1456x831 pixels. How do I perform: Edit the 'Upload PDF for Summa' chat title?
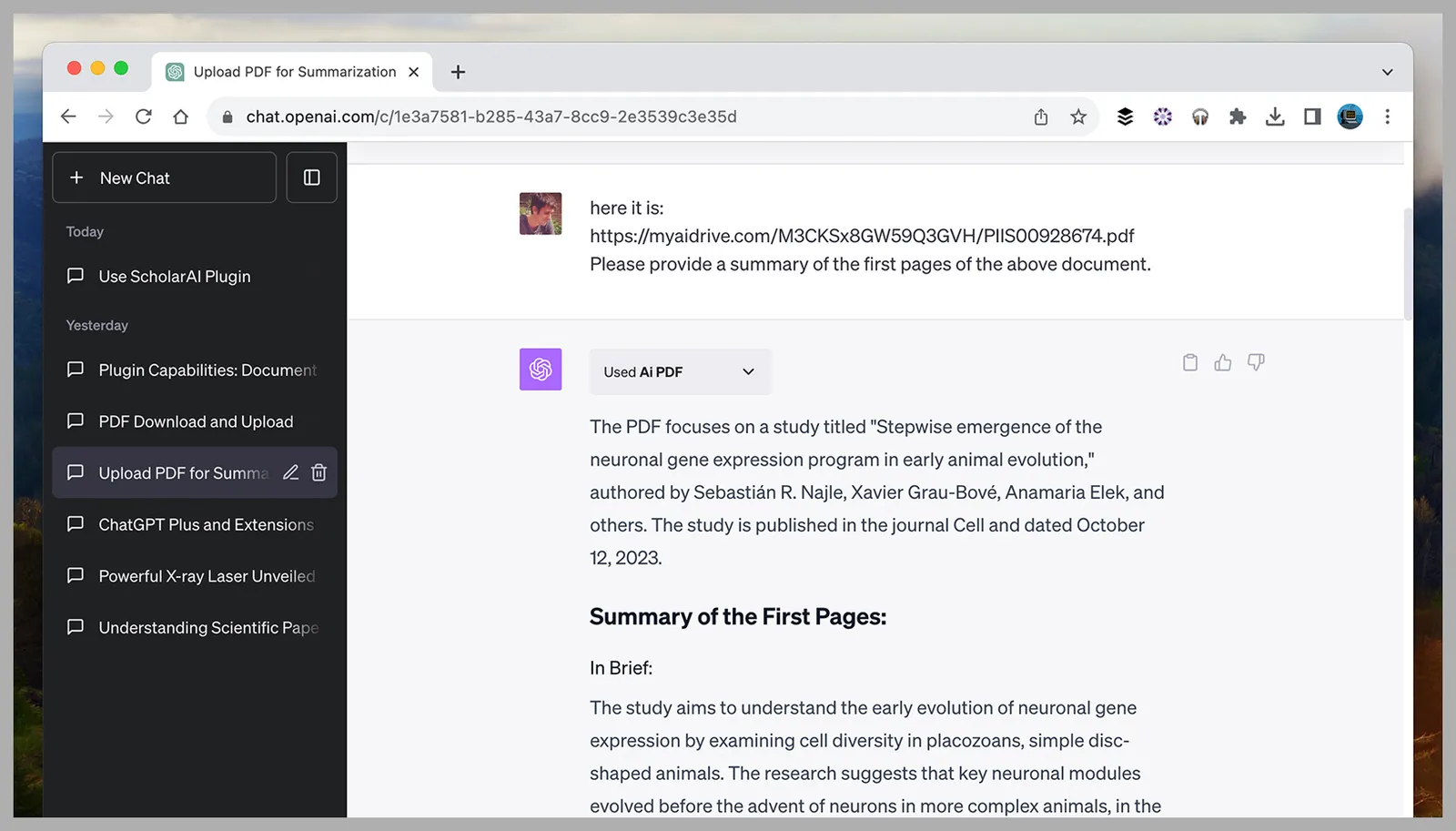290,472
